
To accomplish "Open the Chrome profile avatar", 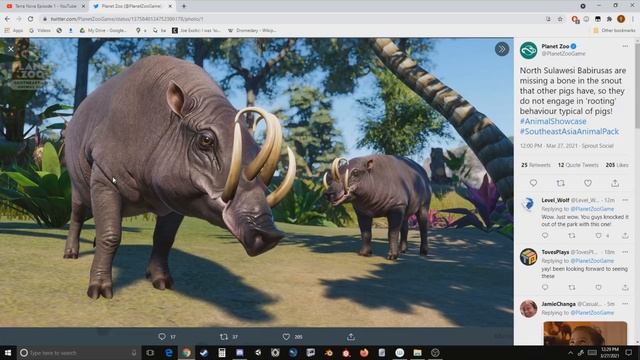I will [x=621, y=19].
